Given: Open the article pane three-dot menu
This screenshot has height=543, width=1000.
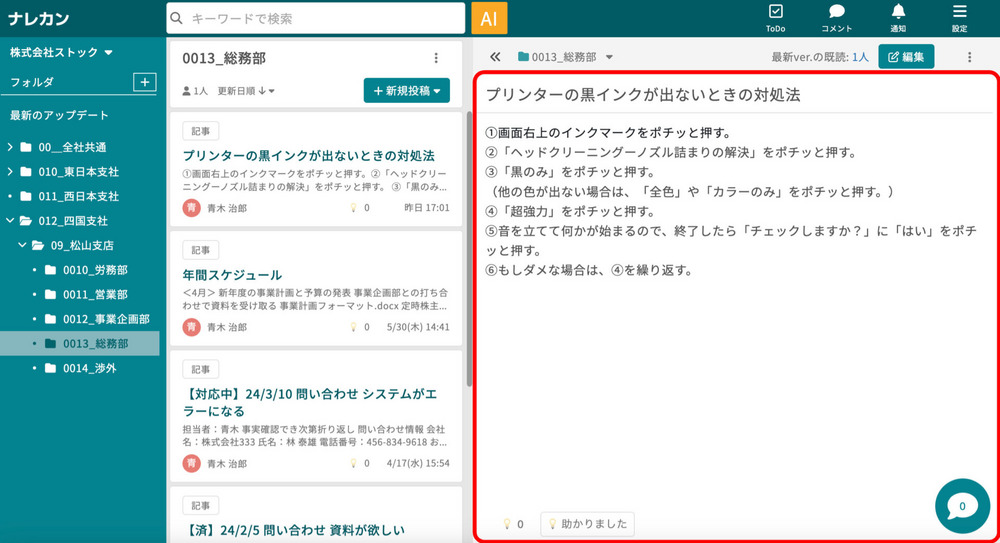Looking at the screenshot, I should click(969, 57).
